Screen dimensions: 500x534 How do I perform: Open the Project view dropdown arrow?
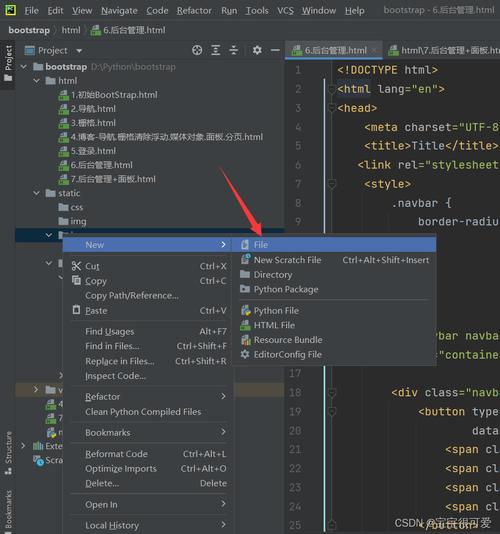point(79,51)
